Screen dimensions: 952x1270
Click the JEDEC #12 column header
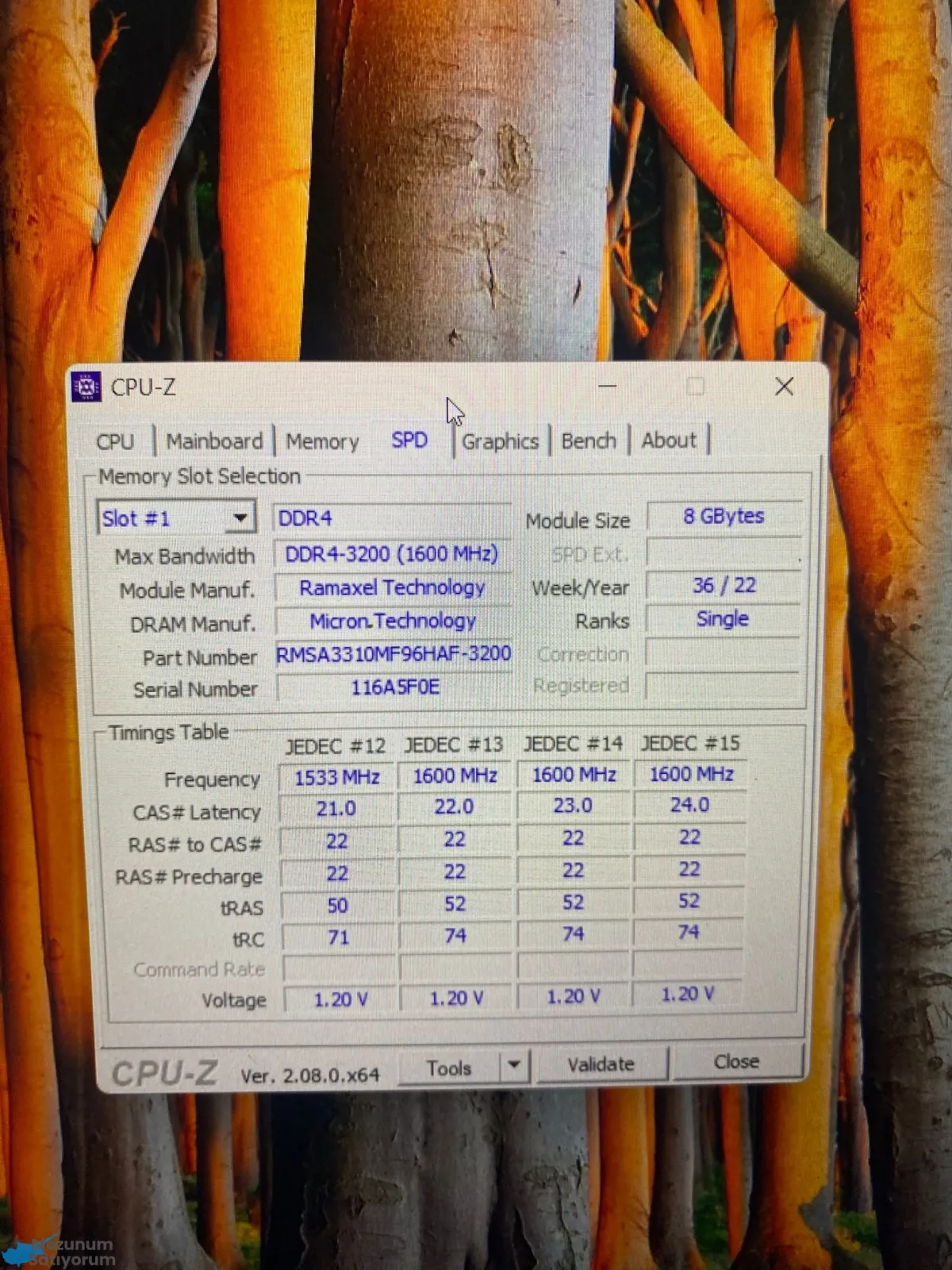tap(336, 746)
